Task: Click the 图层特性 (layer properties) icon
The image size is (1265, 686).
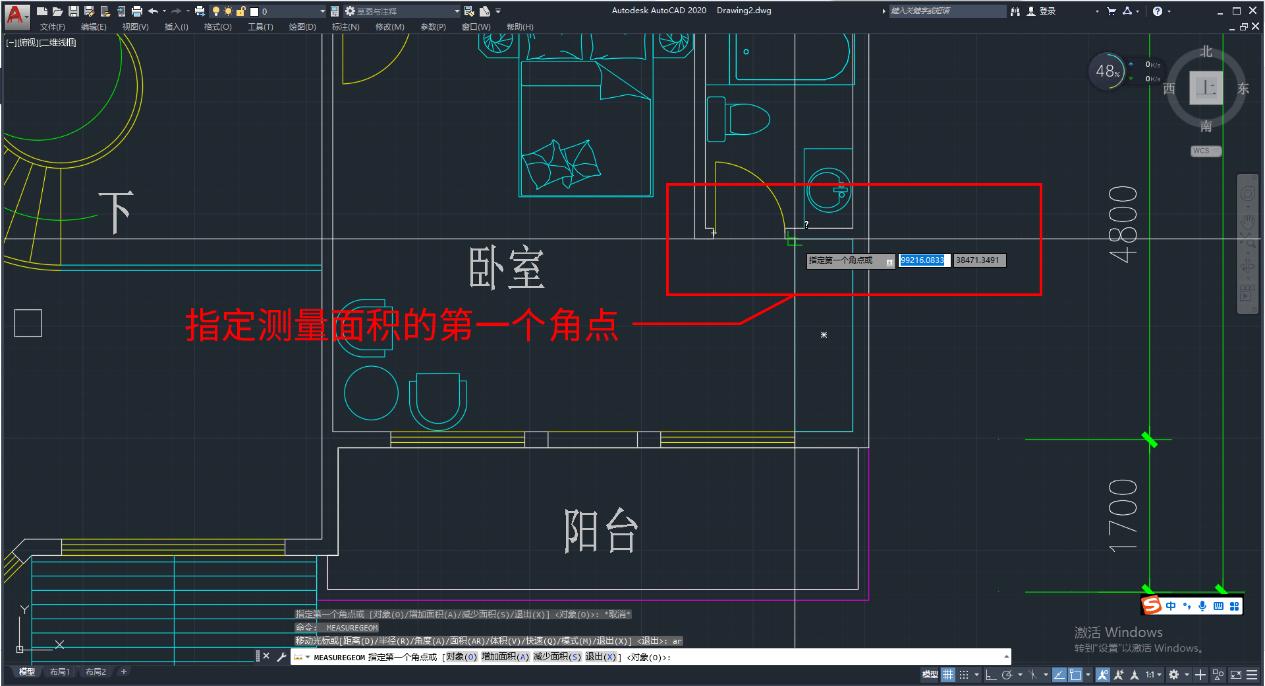Action: tap(334, 12)
